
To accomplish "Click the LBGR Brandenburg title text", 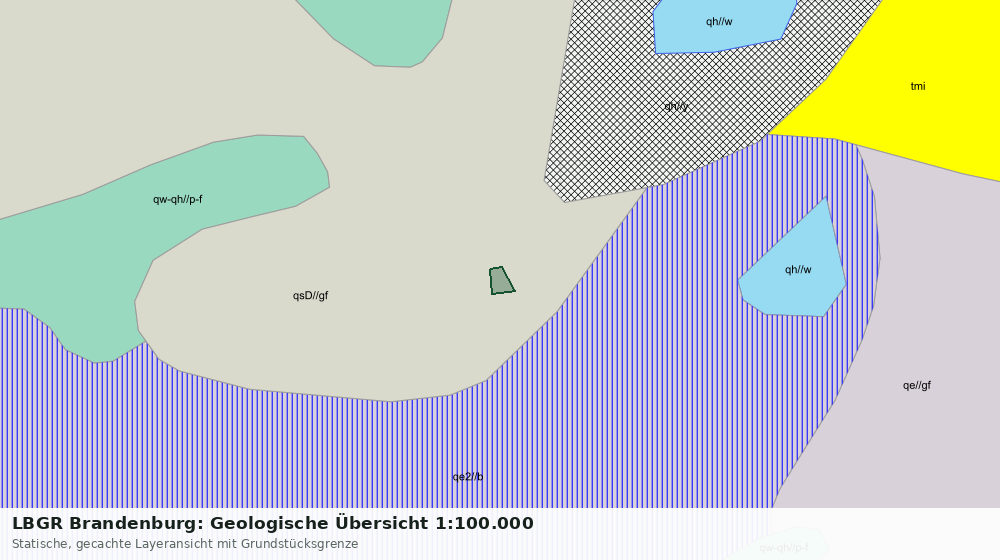I will [x=273, y=523].
